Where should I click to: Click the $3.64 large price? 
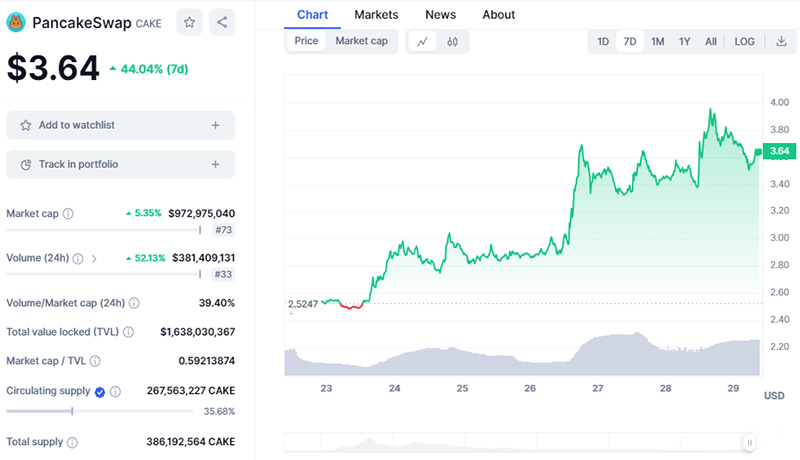click(x=53, y=68)
